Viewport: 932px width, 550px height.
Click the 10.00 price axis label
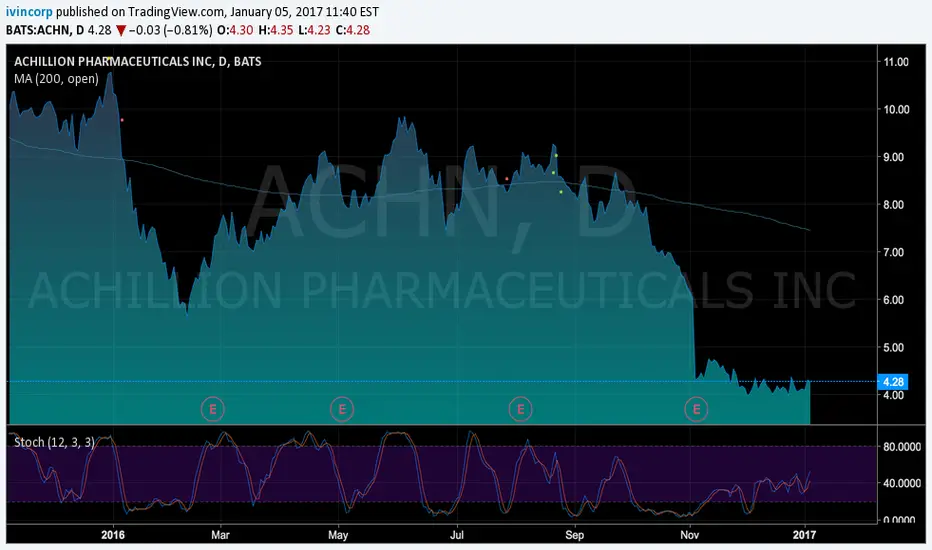click(896, 109)
